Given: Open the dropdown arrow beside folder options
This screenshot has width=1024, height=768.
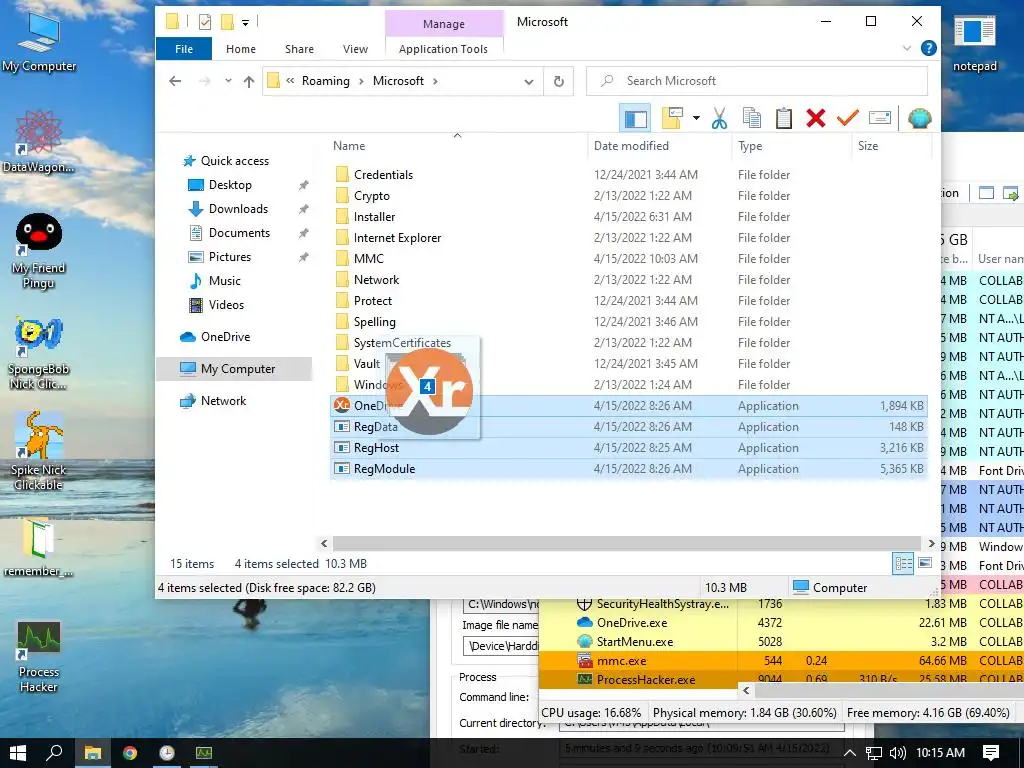Looking at the screenshot, I should (696, 118).
